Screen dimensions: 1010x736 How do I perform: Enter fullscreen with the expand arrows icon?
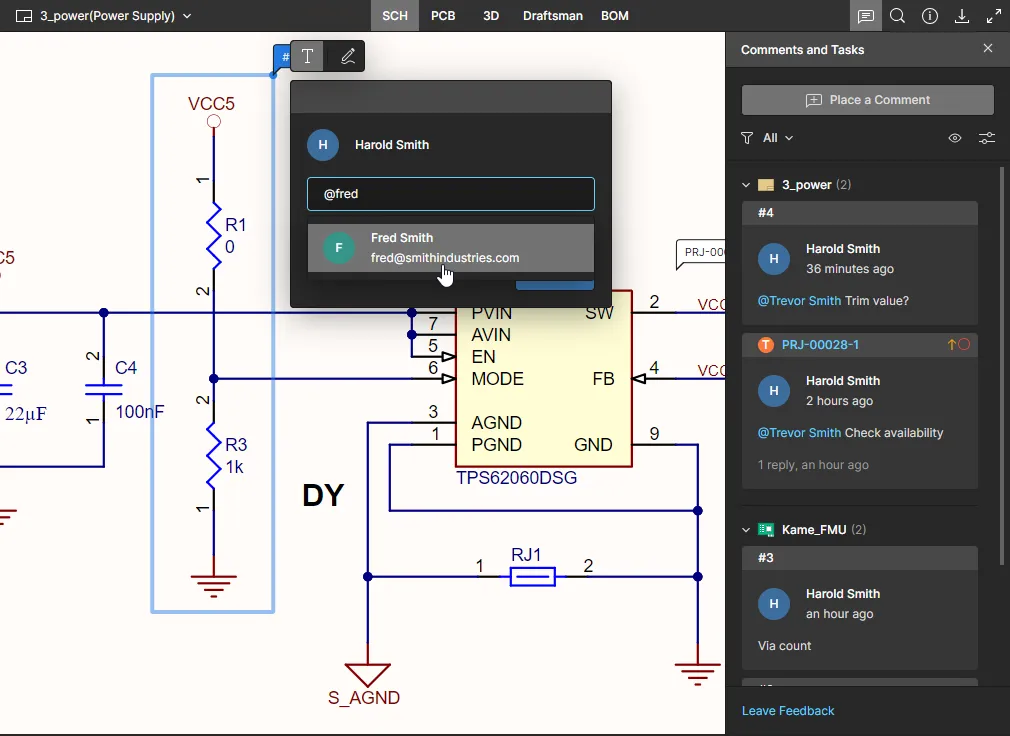pyautogui.click(x=994, y=16)
